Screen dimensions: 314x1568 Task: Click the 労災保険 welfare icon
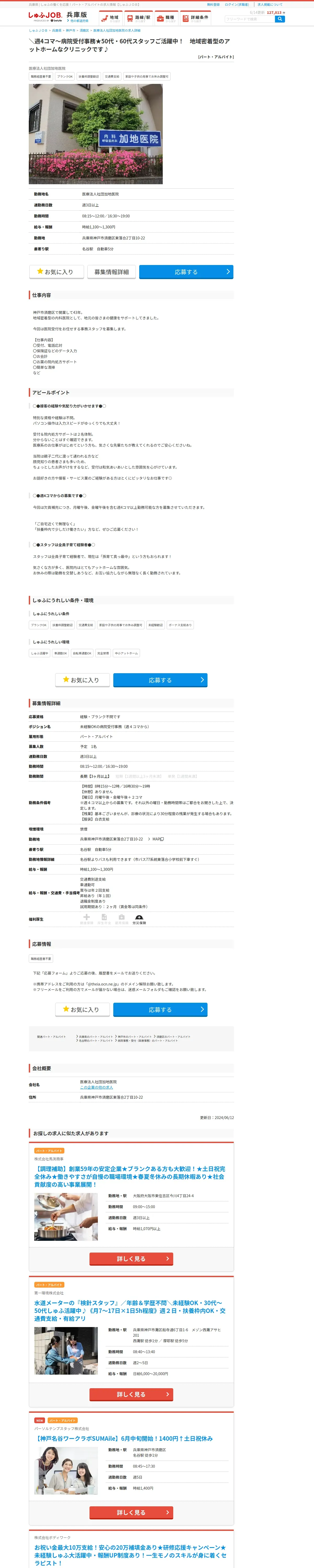(139, 919)
